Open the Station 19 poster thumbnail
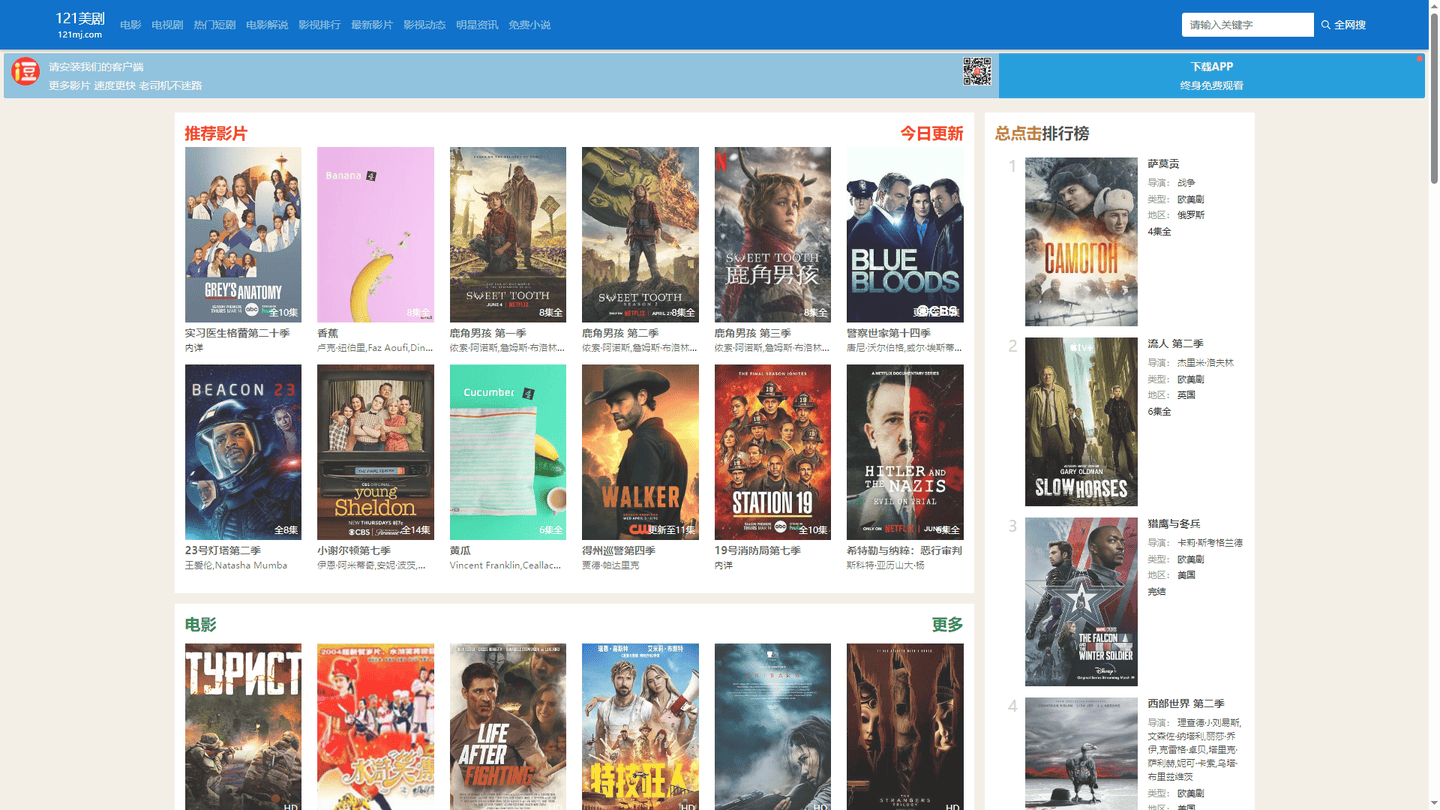Screen dimensions: 1440x810 point(773,452)
